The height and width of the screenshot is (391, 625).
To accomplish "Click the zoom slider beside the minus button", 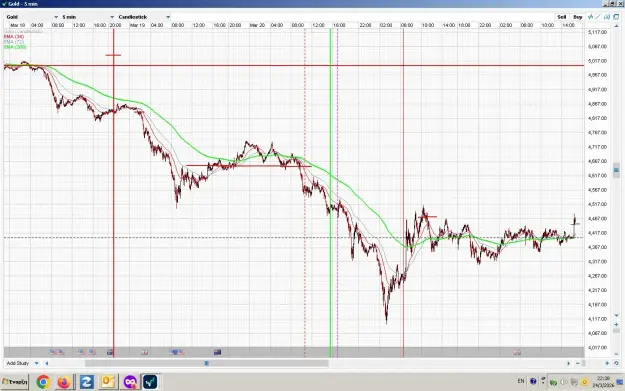I will tap(584, 363).
